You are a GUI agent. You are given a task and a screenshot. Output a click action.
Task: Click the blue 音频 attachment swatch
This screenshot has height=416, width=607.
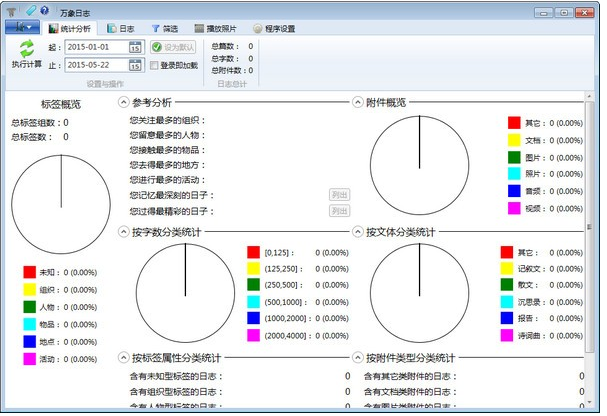[x=514, y=191]
